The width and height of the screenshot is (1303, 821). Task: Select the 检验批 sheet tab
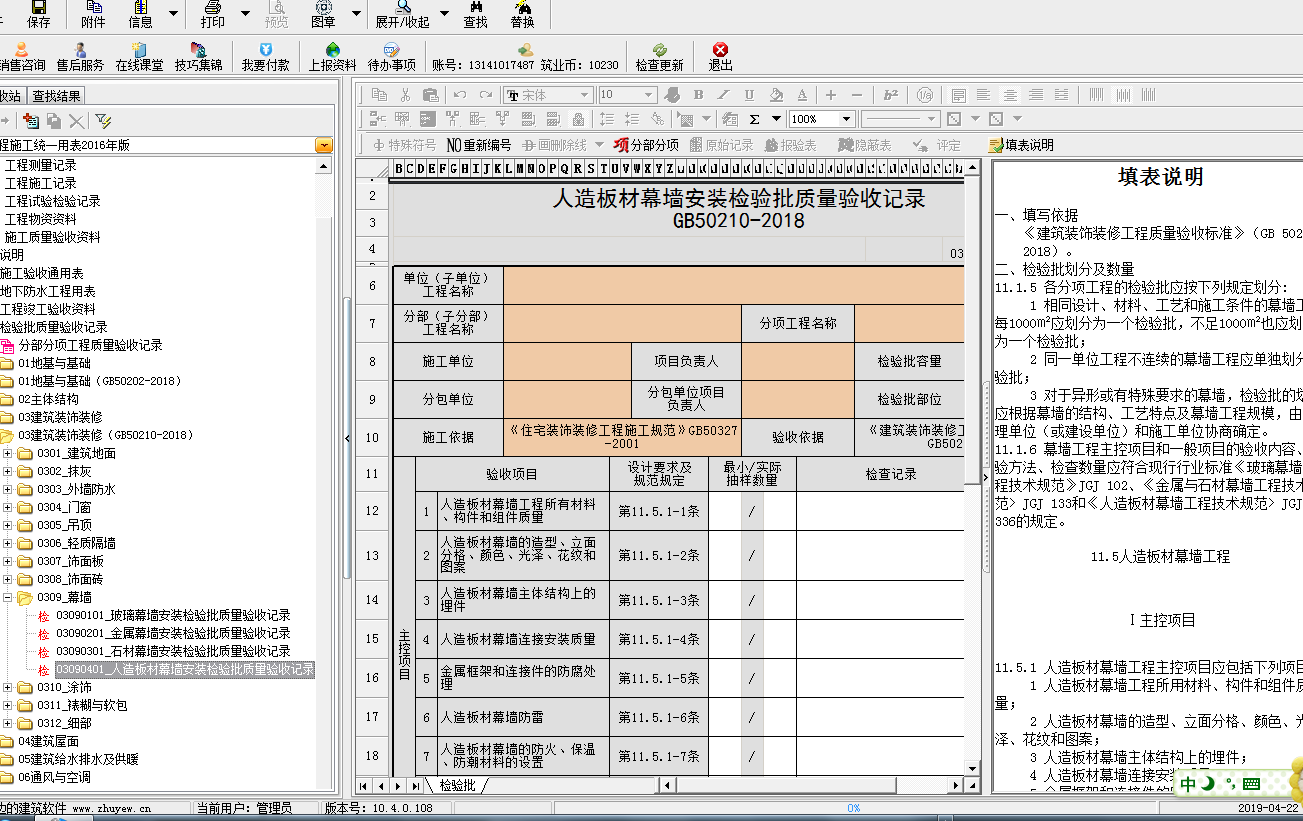coord(458,786)
